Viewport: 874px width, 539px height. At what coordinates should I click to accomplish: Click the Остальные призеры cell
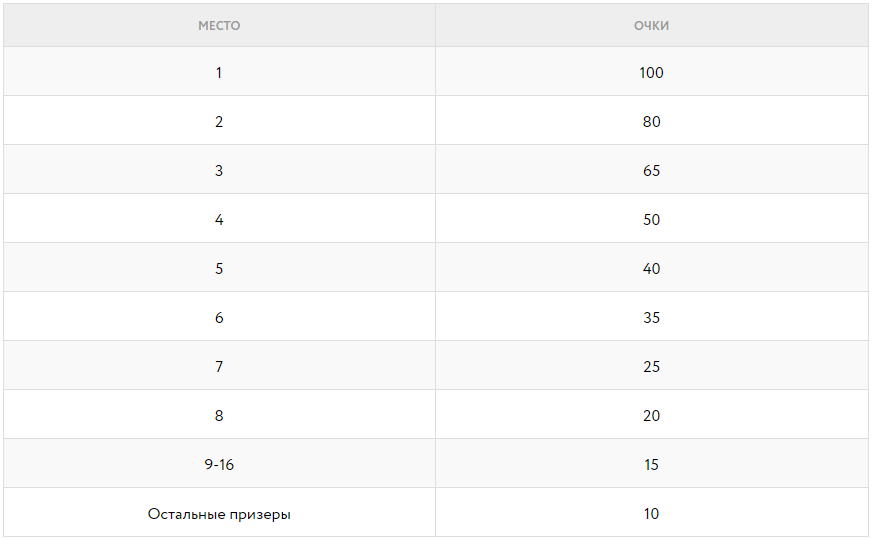[x=219, y=514]
